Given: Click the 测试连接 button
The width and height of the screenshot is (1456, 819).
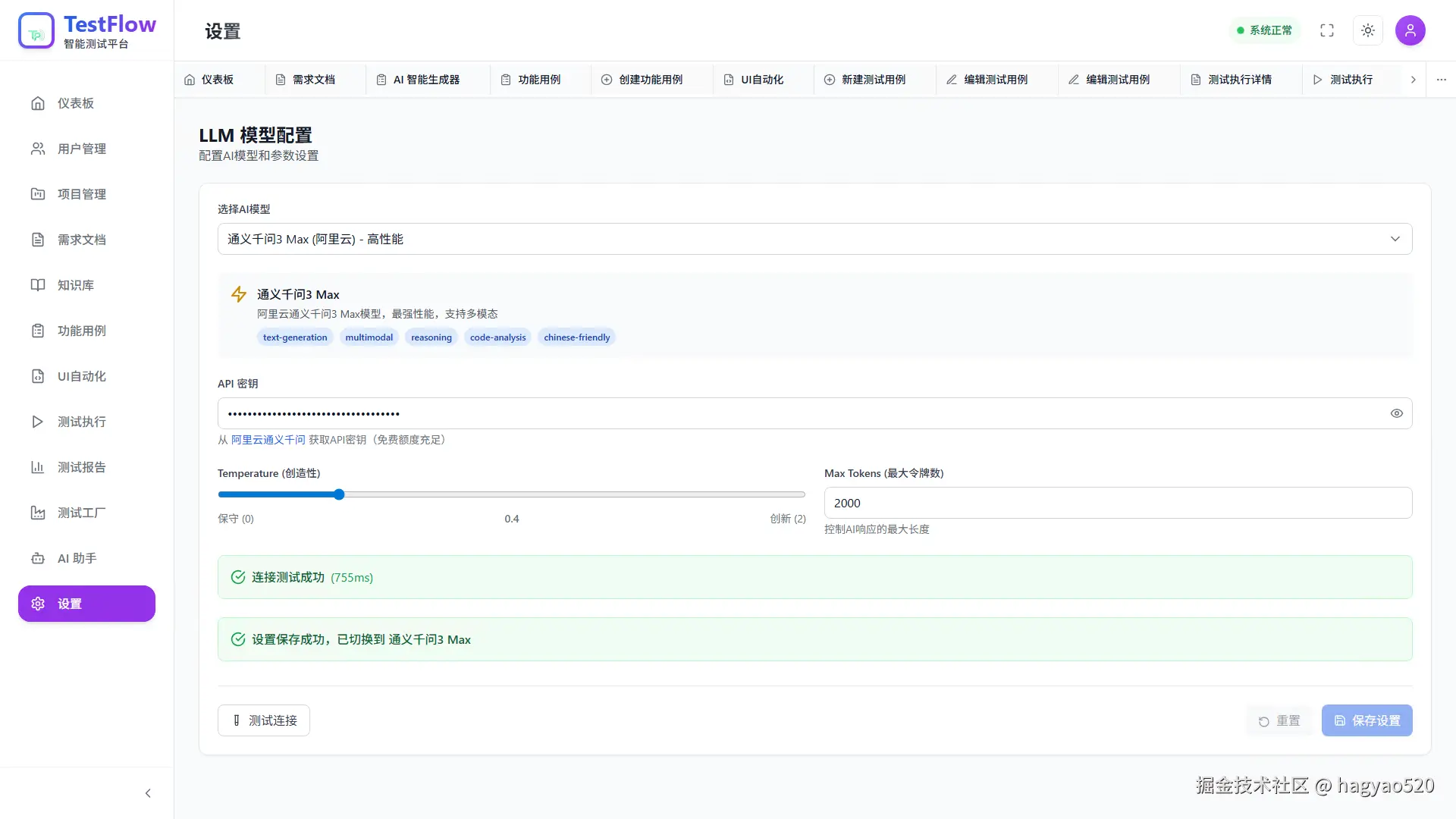Looking at the screenshot, I should tap(264, 720).
